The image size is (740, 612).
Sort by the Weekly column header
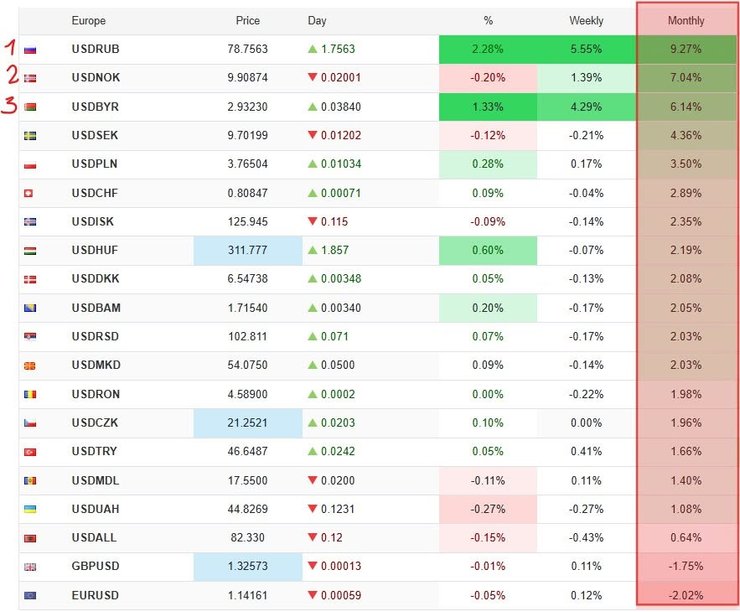586,21
